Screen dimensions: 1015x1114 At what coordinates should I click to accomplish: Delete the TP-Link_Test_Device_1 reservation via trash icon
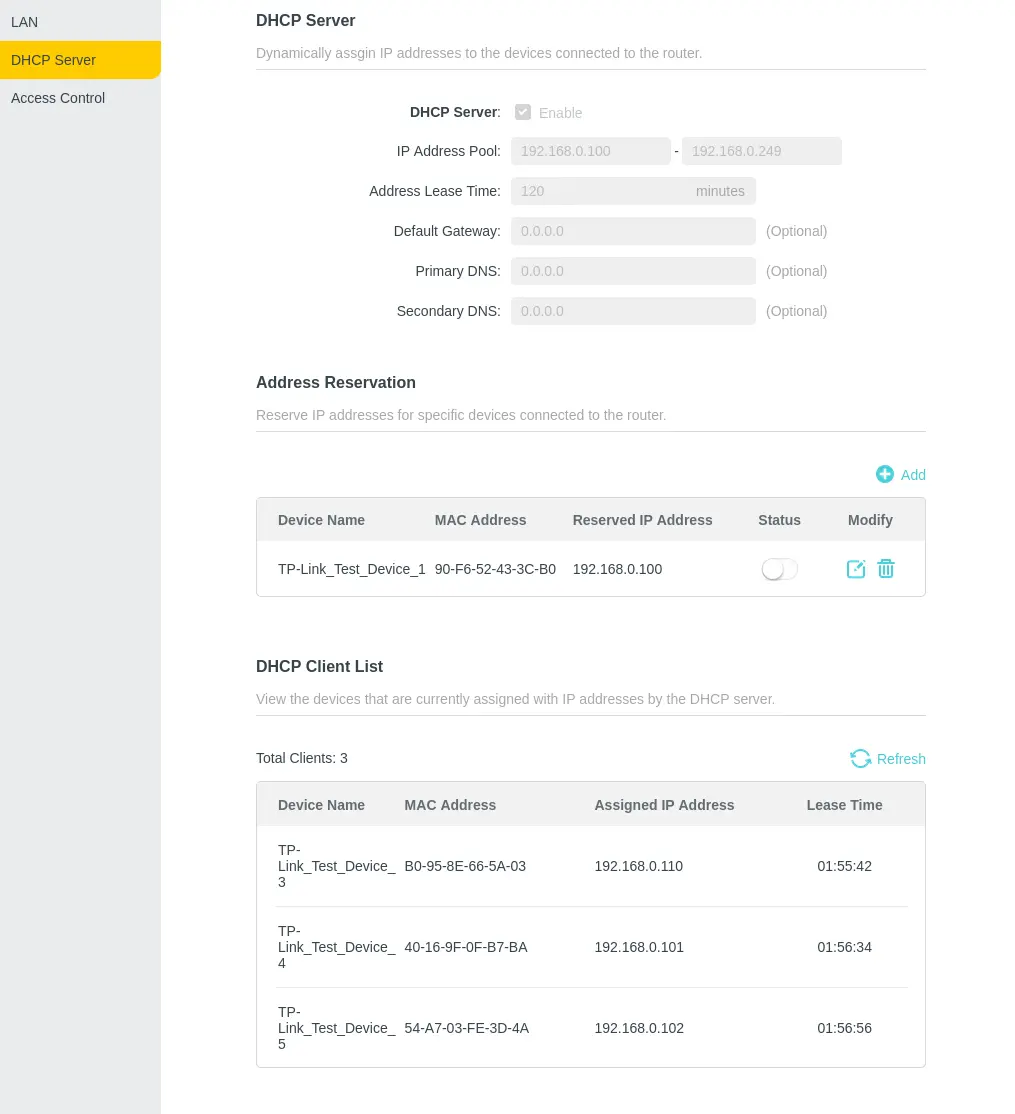pos(886,569)
